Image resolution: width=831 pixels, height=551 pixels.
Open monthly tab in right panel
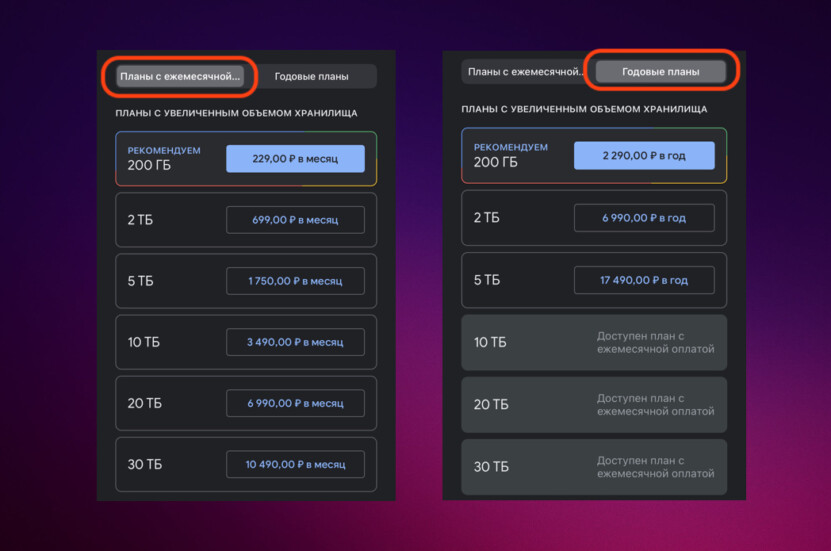pos(525,72)
